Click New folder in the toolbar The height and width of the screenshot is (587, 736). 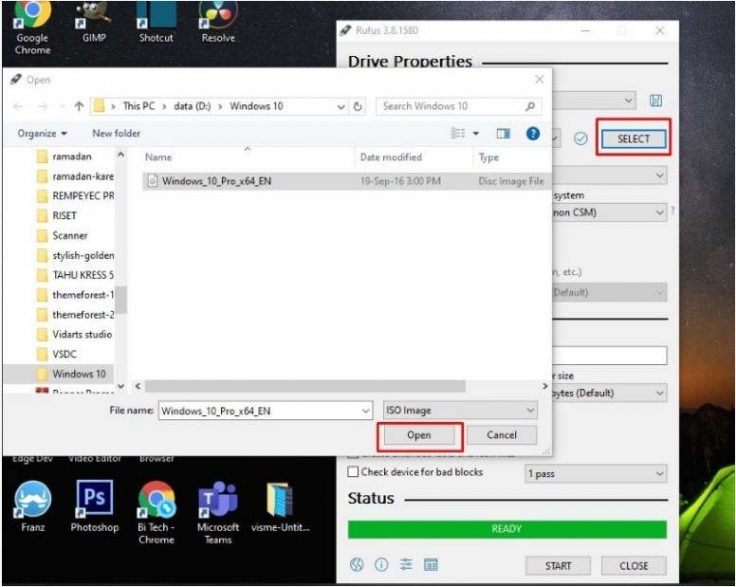pyautogui.click(x=116, y=133)
